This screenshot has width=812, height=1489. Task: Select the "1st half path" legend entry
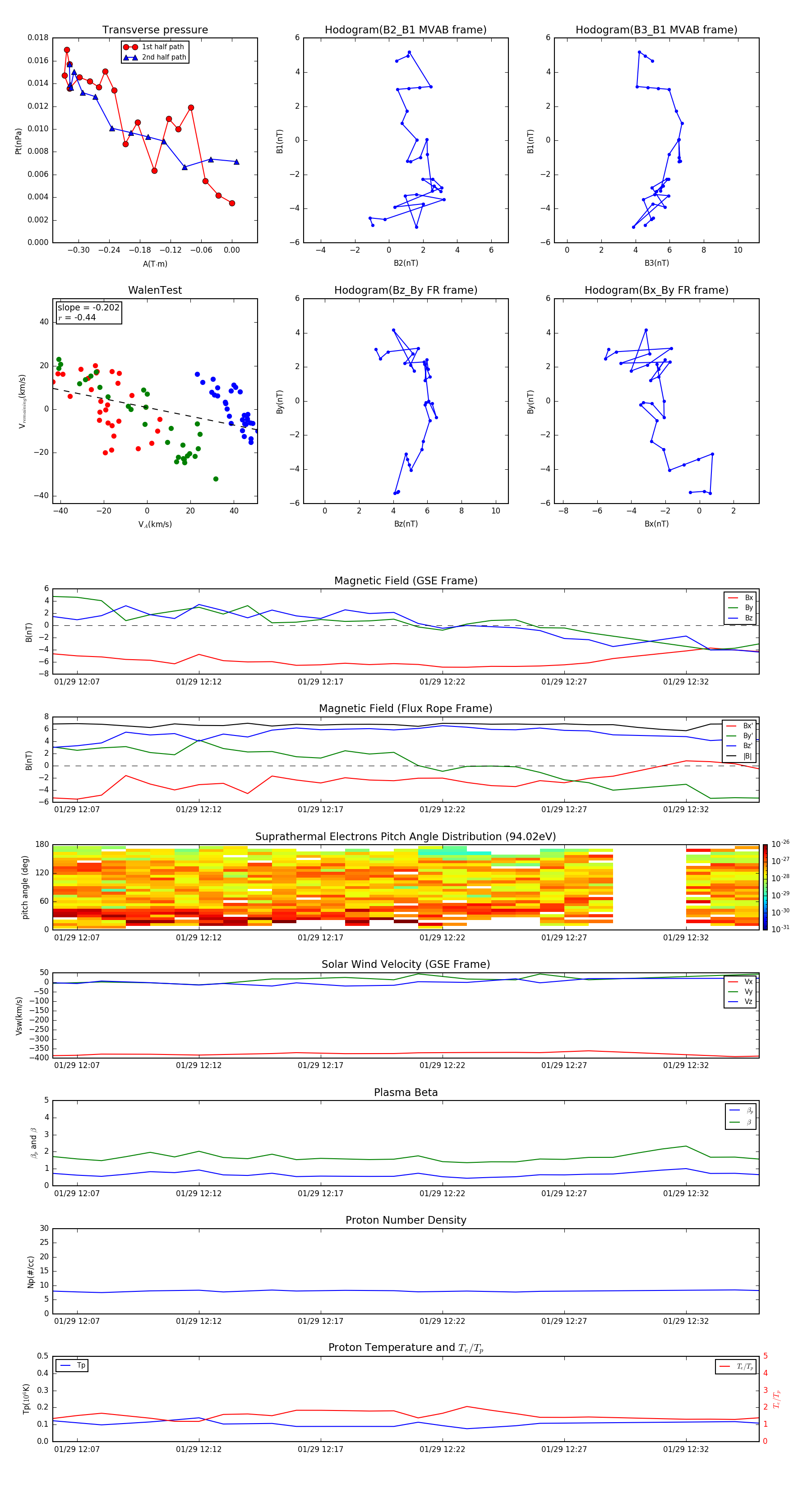(x=154, y=47)
